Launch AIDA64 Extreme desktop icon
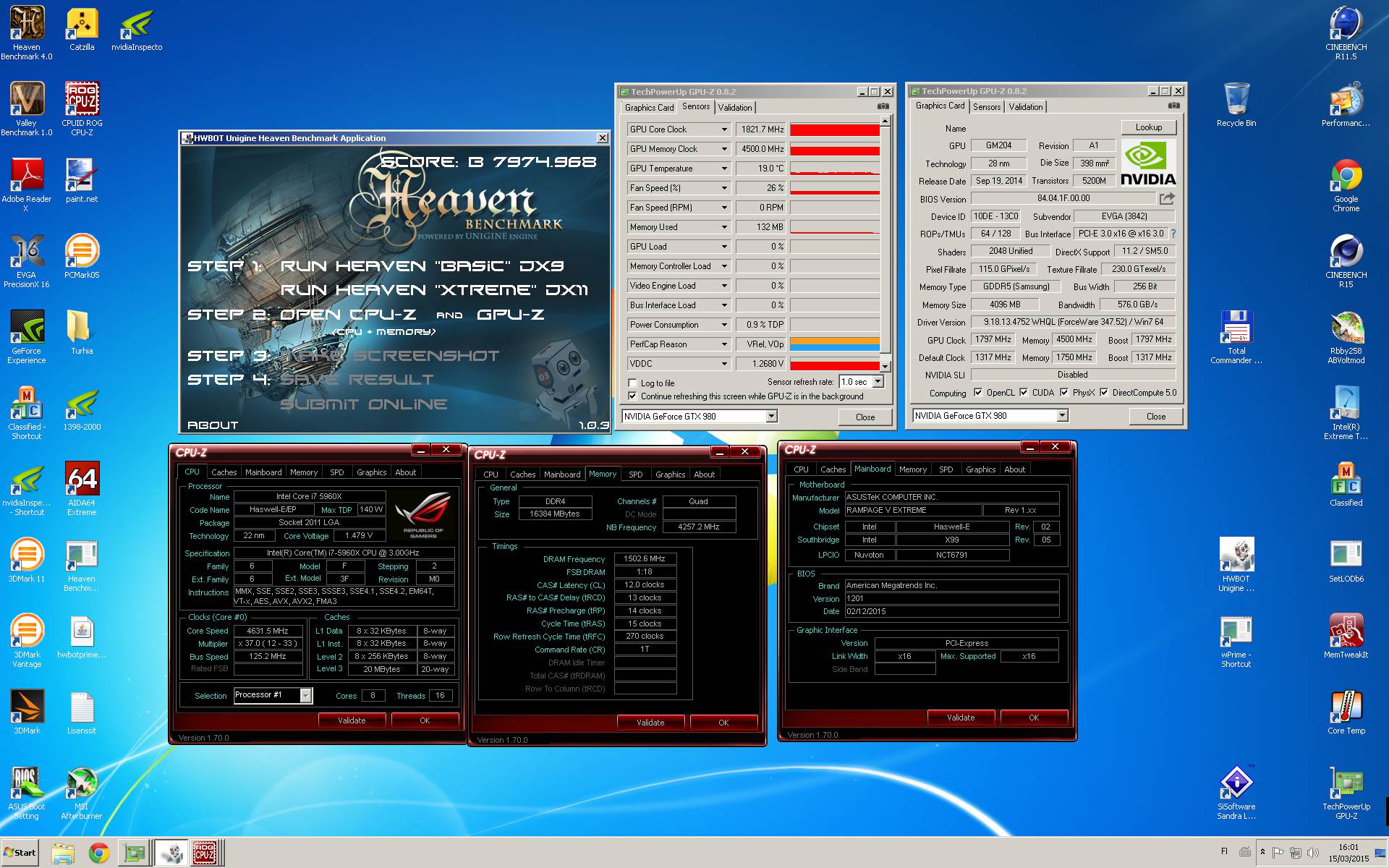 [82, 488]
